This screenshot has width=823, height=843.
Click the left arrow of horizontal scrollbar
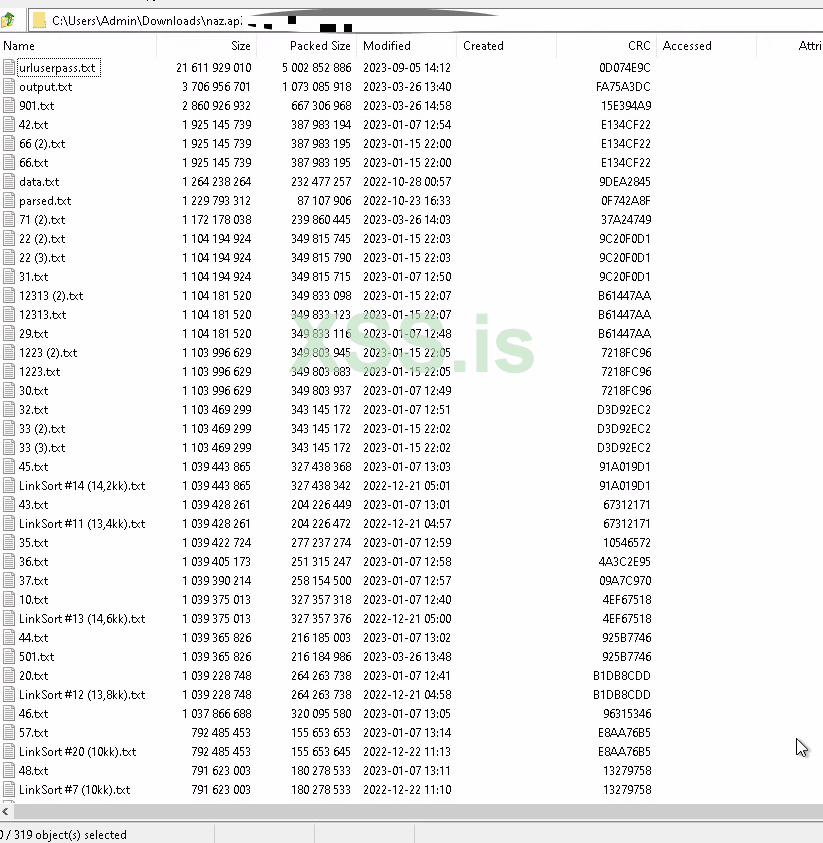click(x=5, y=811)
